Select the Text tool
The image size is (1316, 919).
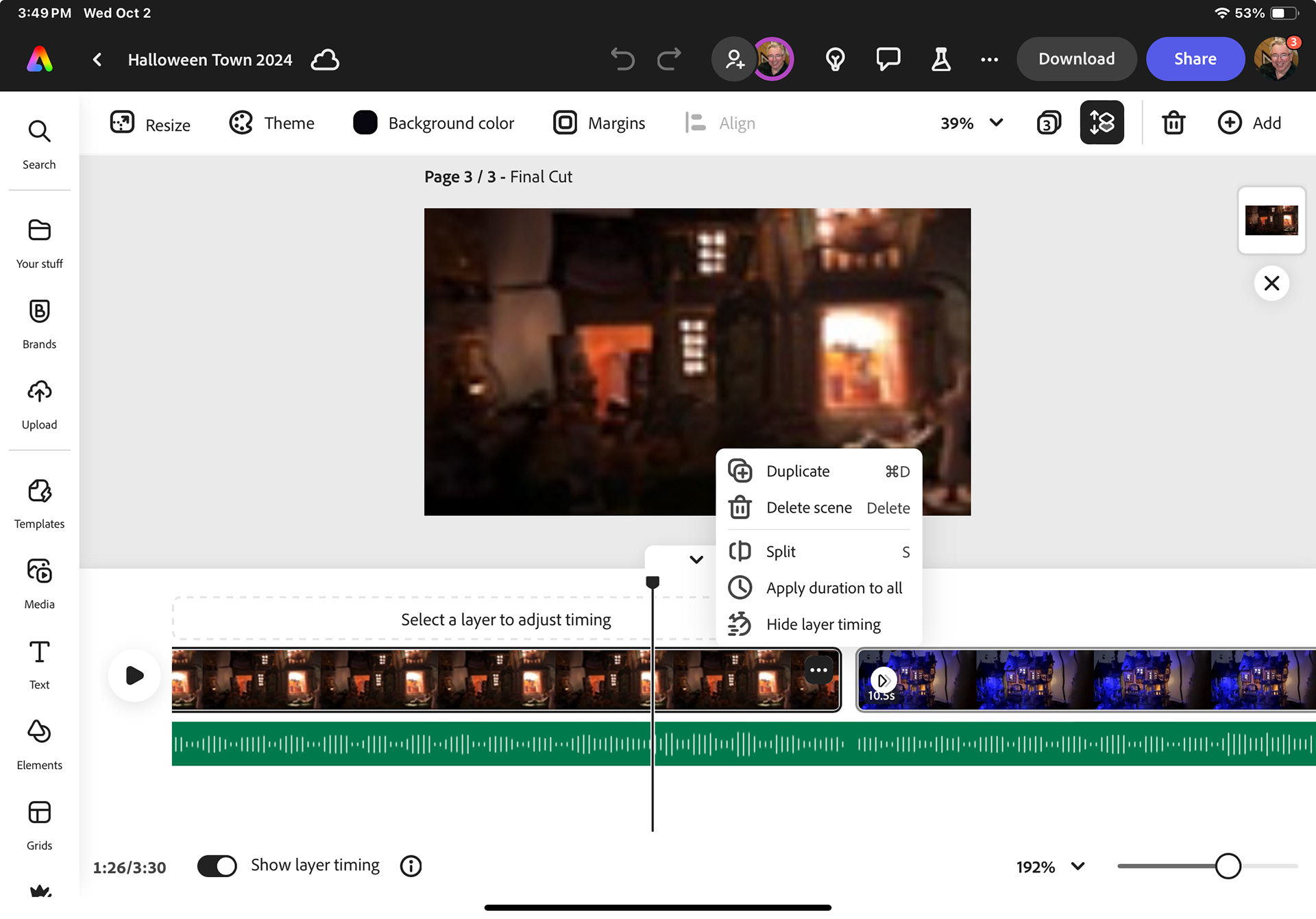click(39, 665)
